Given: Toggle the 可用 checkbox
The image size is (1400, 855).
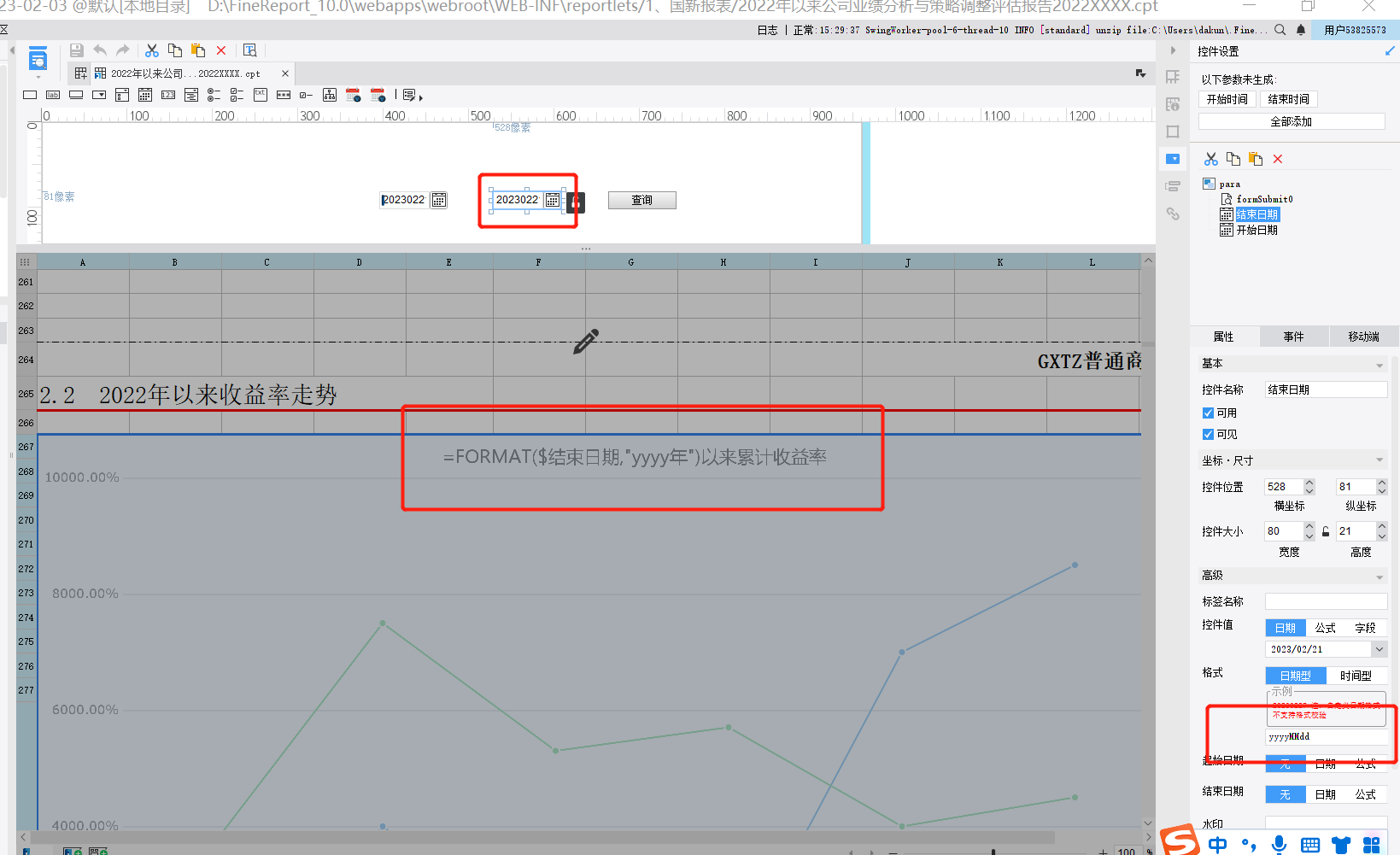Looking at the screenshot, I should pyautogui.click(x=1208, y=413).
